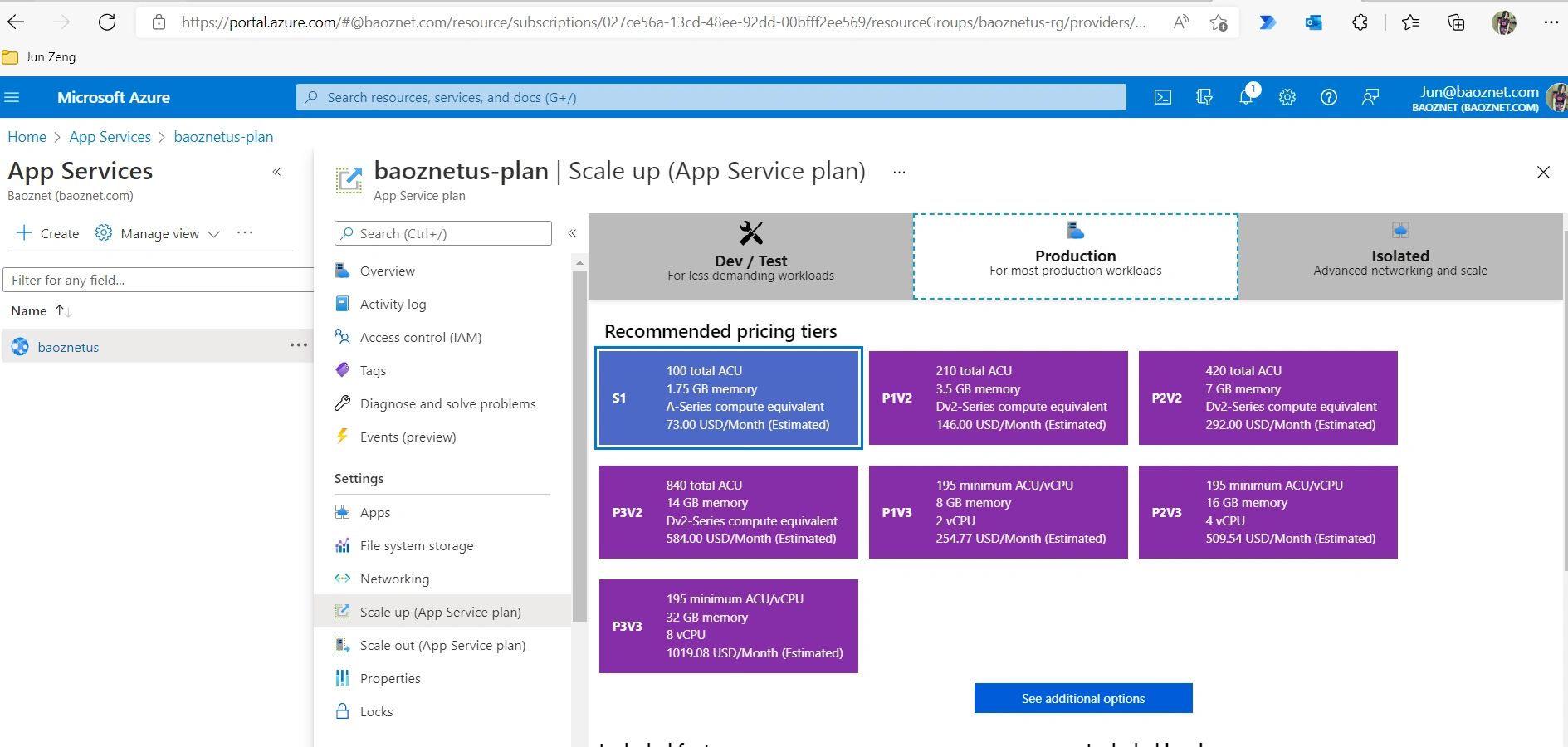
Task: Open the portal hamburger menu
Action: coord(12,97)
